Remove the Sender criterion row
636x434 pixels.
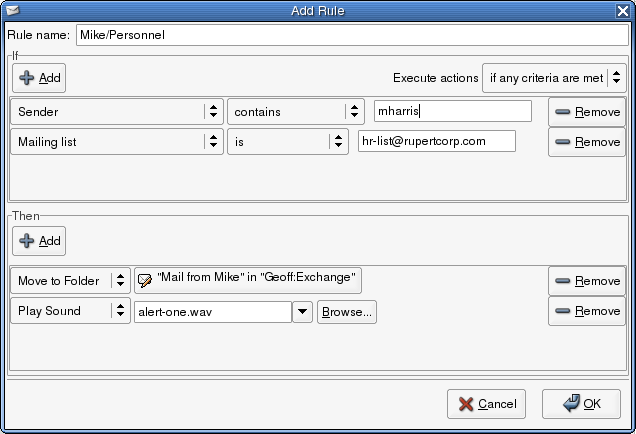[x=587, y=112]
